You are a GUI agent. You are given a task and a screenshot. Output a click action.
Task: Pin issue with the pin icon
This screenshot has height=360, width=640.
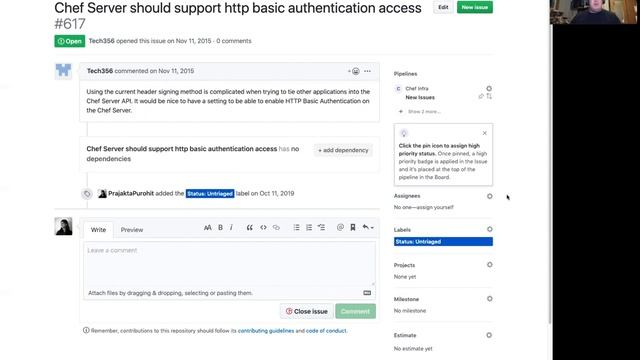coord(481,97)
